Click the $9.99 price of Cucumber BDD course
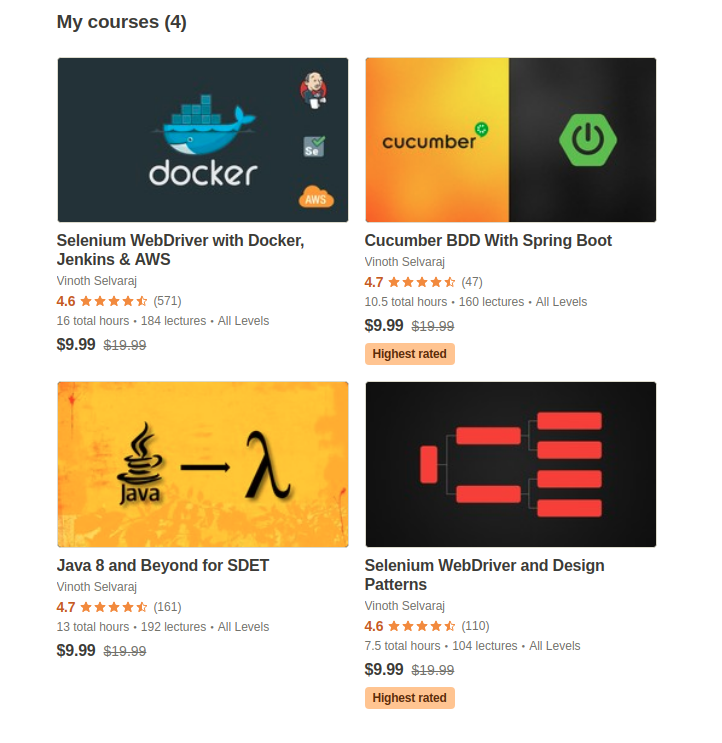722x743 pixels. click(x=384, y=325)
